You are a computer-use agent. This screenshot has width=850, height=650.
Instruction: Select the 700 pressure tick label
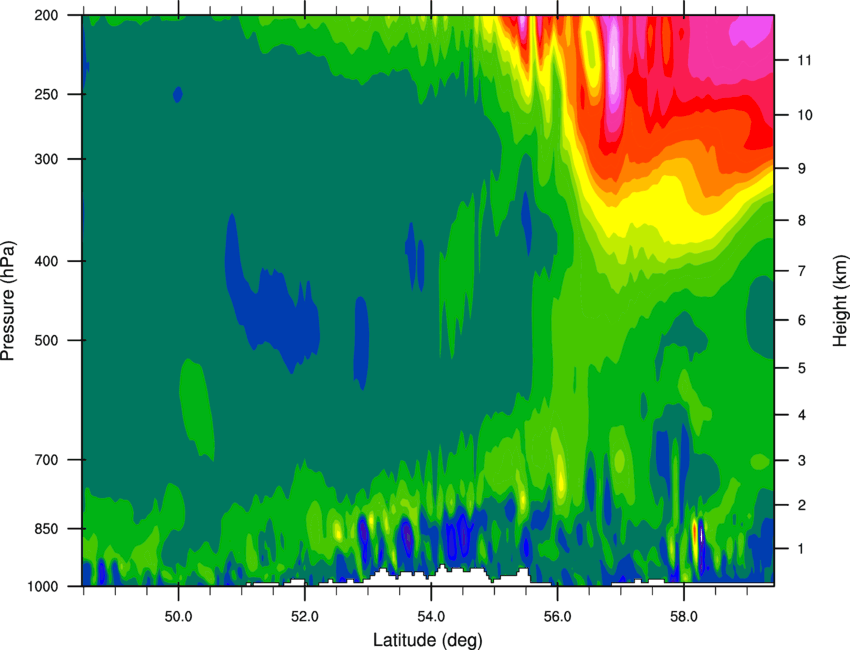[x=47, y=460]
